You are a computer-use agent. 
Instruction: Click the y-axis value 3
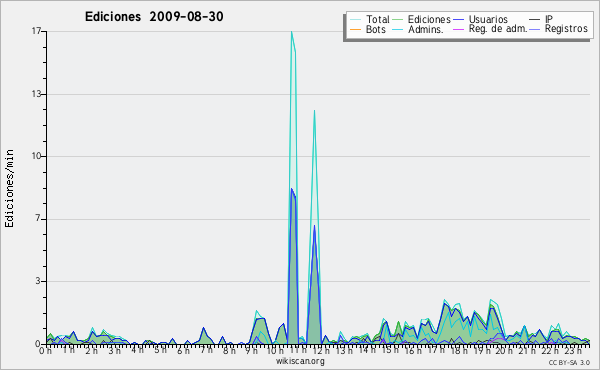(x=38, y=281)
